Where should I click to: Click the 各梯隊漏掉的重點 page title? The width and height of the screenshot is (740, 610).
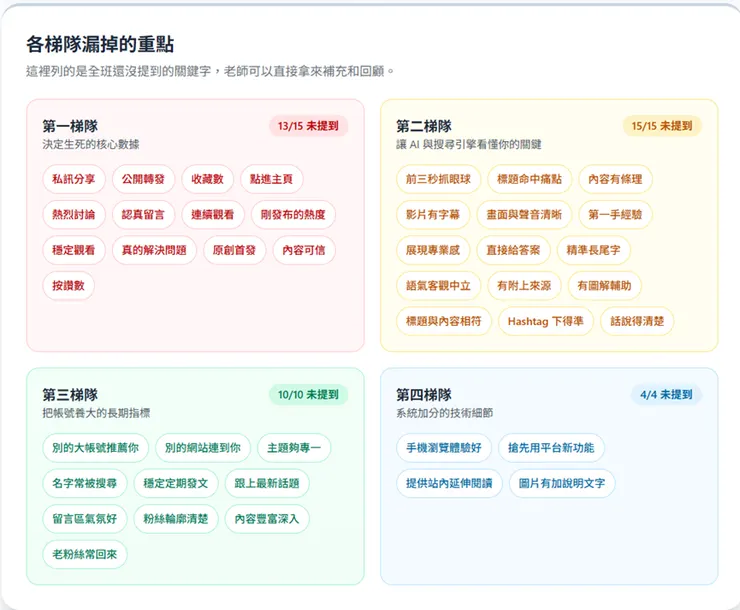coord(100,44)
